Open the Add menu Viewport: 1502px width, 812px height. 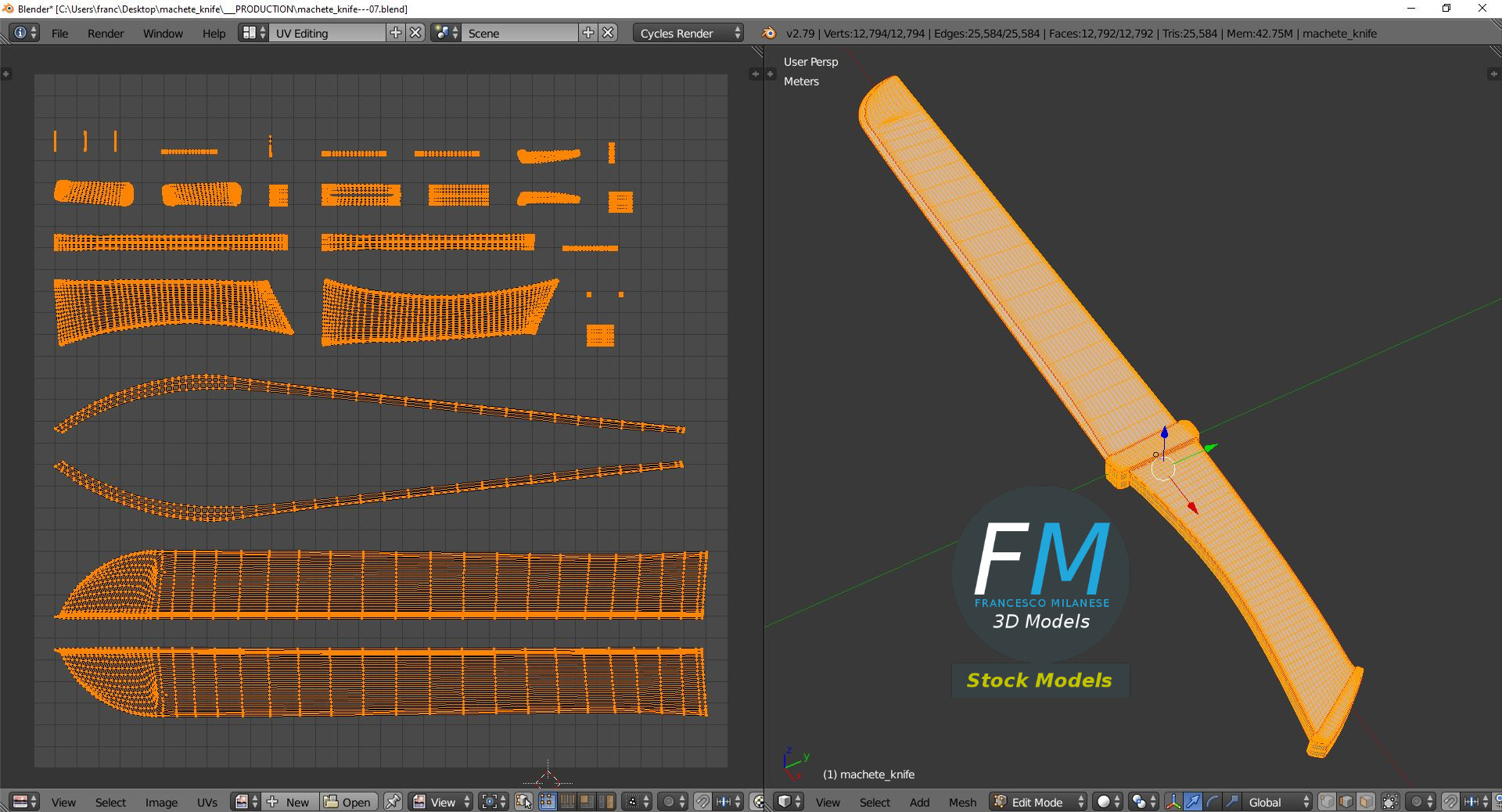point(919,802)
